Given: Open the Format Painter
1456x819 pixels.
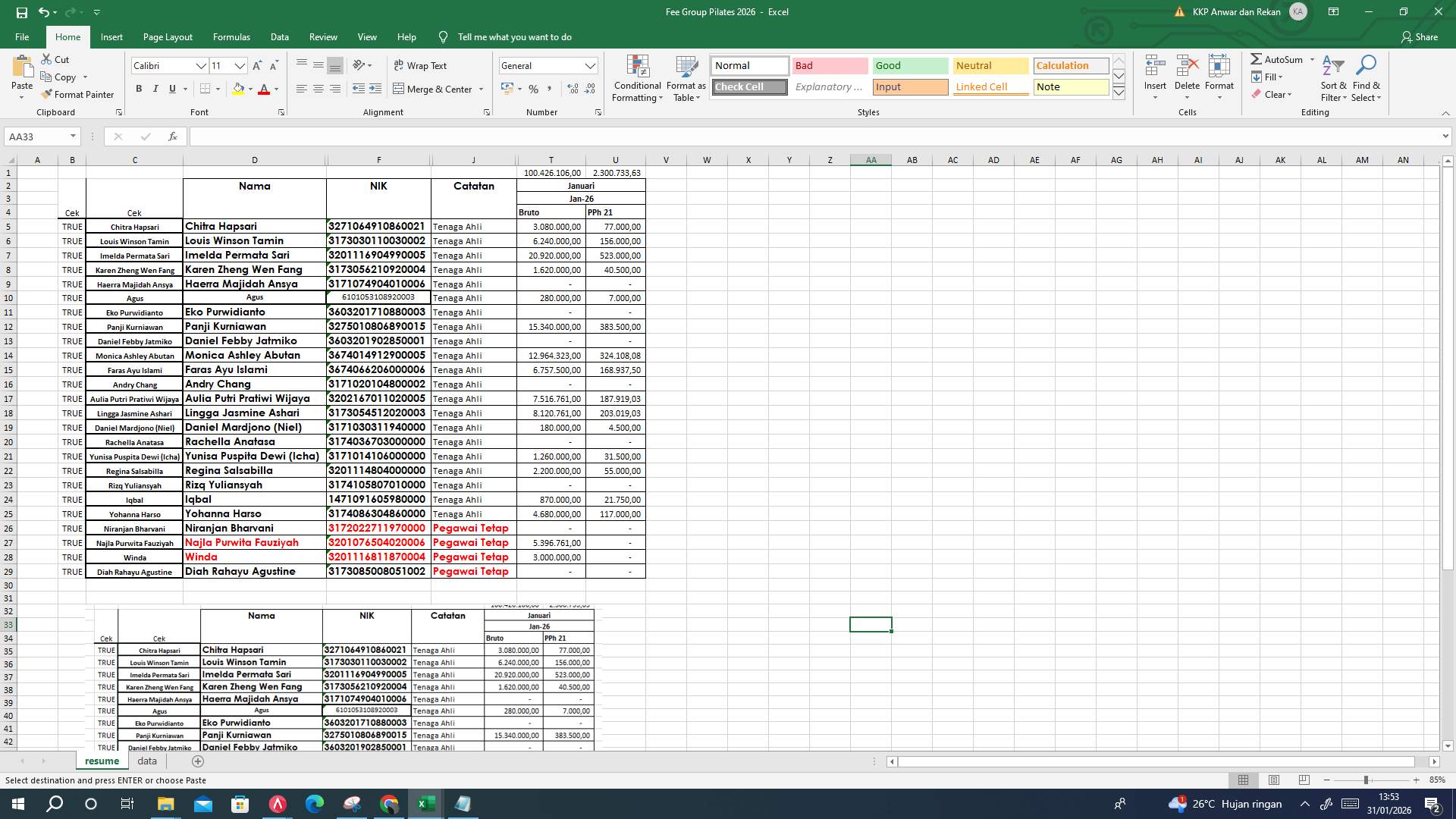Looking at the screenshot, I should tap(79, 94).
